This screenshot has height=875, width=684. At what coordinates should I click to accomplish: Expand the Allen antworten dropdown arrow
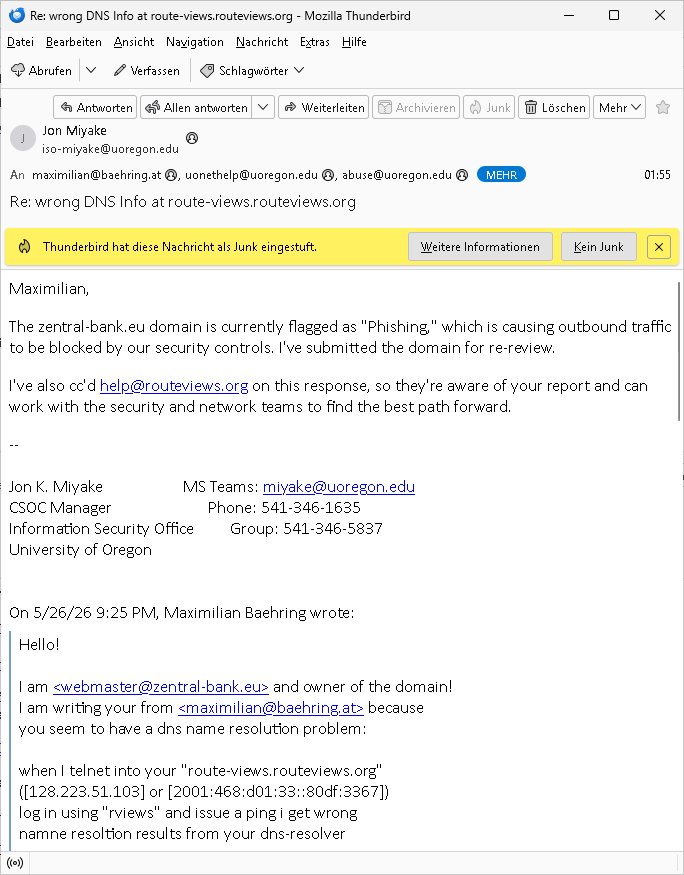(263, 107)
